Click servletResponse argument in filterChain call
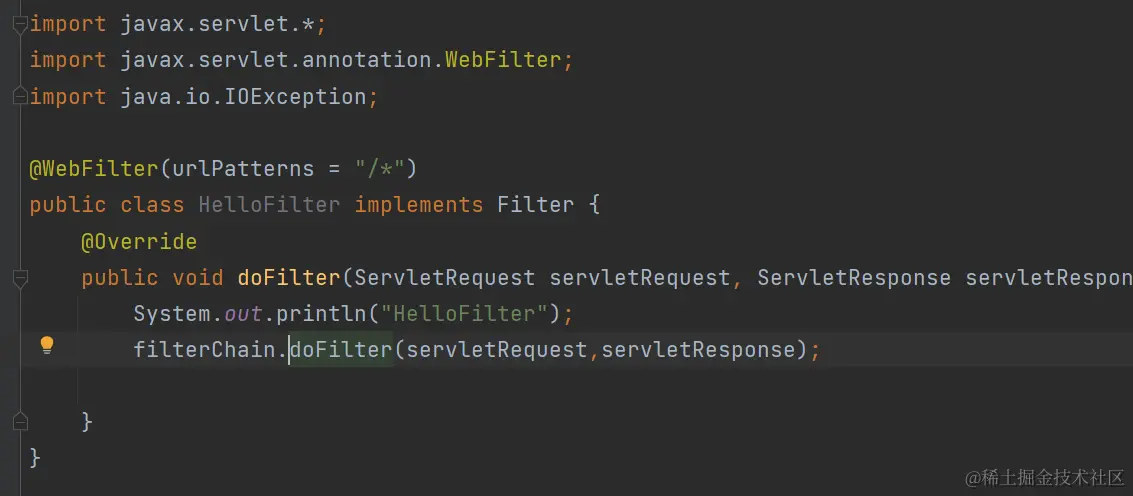Screen dimensions: 1133x496 pos(698,350)
